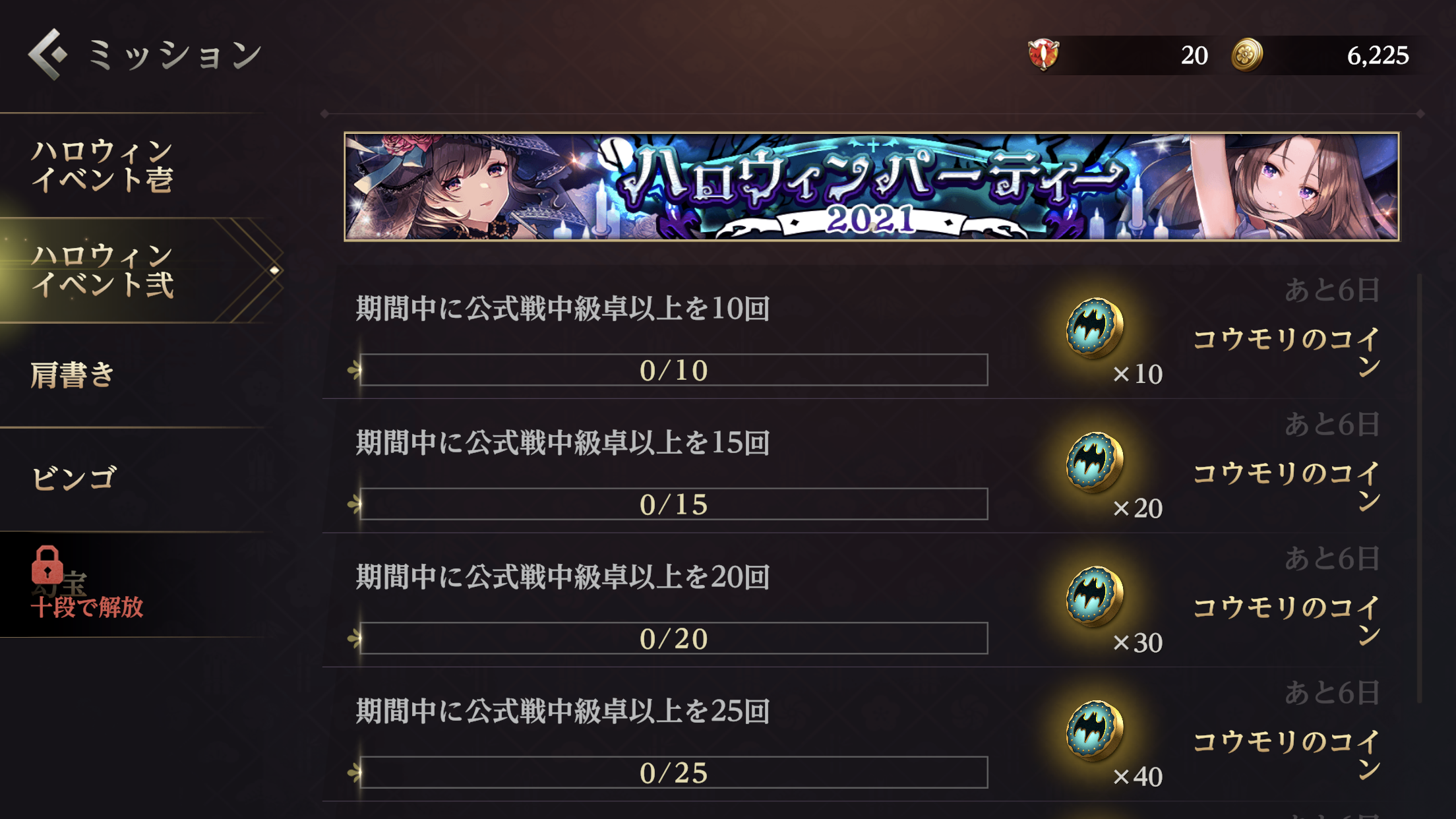The width and height of the screenshot is (1456, 819).
Task: Click the bat coin reward ×10 icon
Action: 1095,328
